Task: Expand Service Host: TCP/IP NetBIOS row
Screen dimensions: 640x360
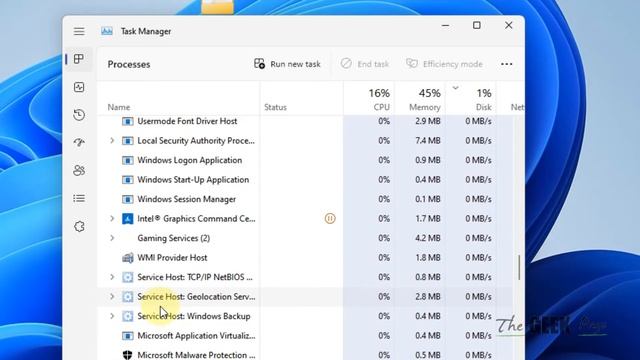Action: [x=112, y=277]
